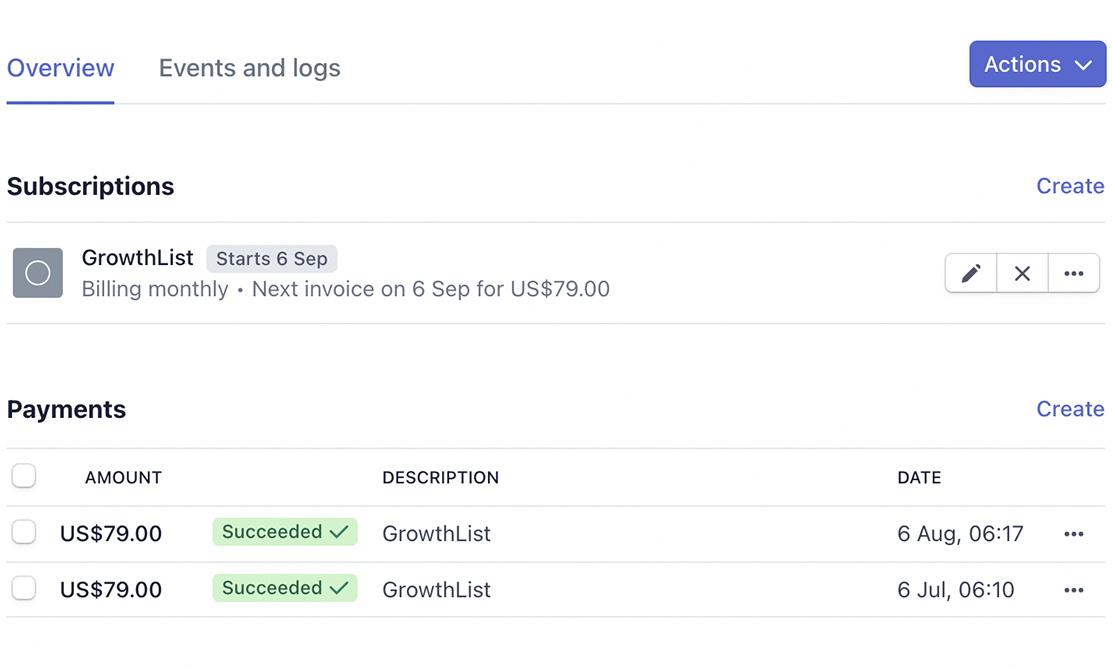The height and width of the screenshot is (669, 1112).
Task: Click the Starts 6 Sep status badge
Action: coord(272,259)
